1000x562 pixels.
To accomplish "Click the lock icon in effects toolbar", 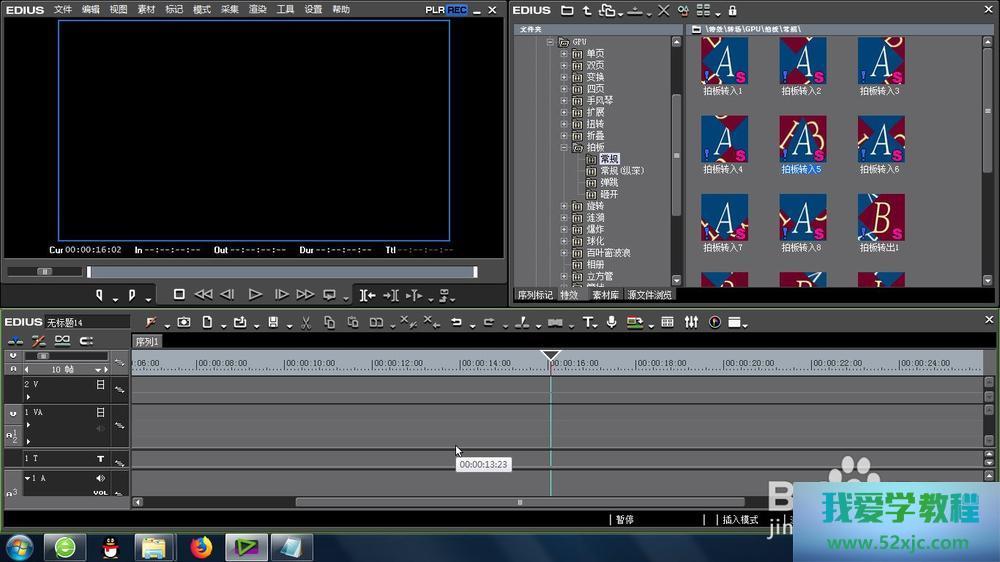I will (x=732, y=10).
